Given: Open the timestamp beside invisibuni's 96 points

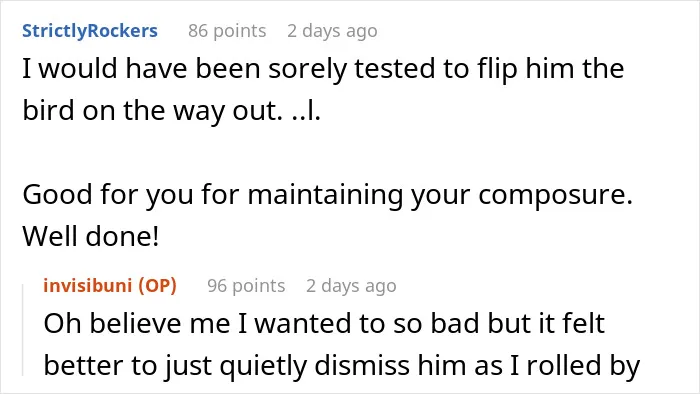Looking at the screenshot, I should [351, 286].
